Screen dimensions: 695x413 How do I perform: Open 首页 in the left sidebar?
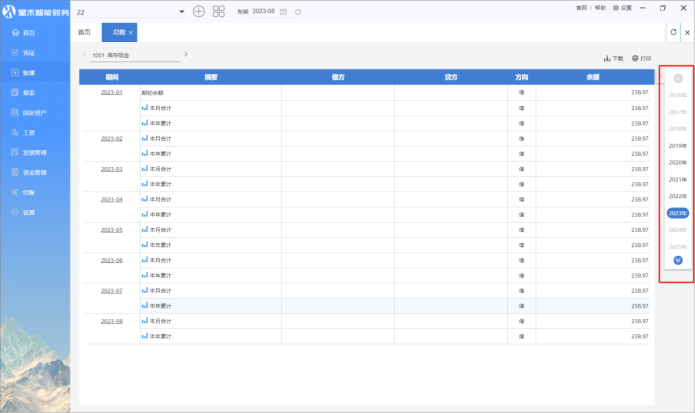(x=28, y=33)
